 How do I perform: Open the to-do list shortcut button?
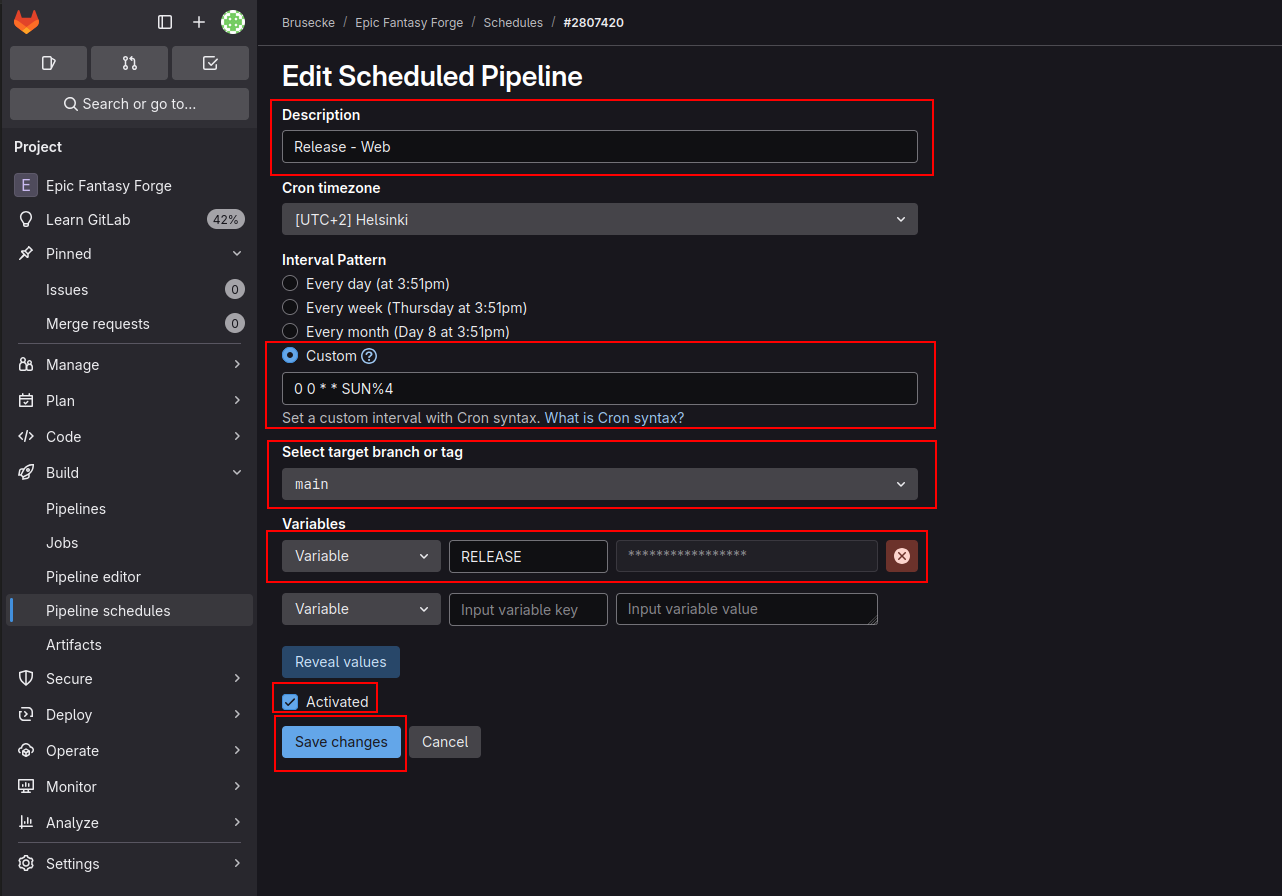[210, 63]
